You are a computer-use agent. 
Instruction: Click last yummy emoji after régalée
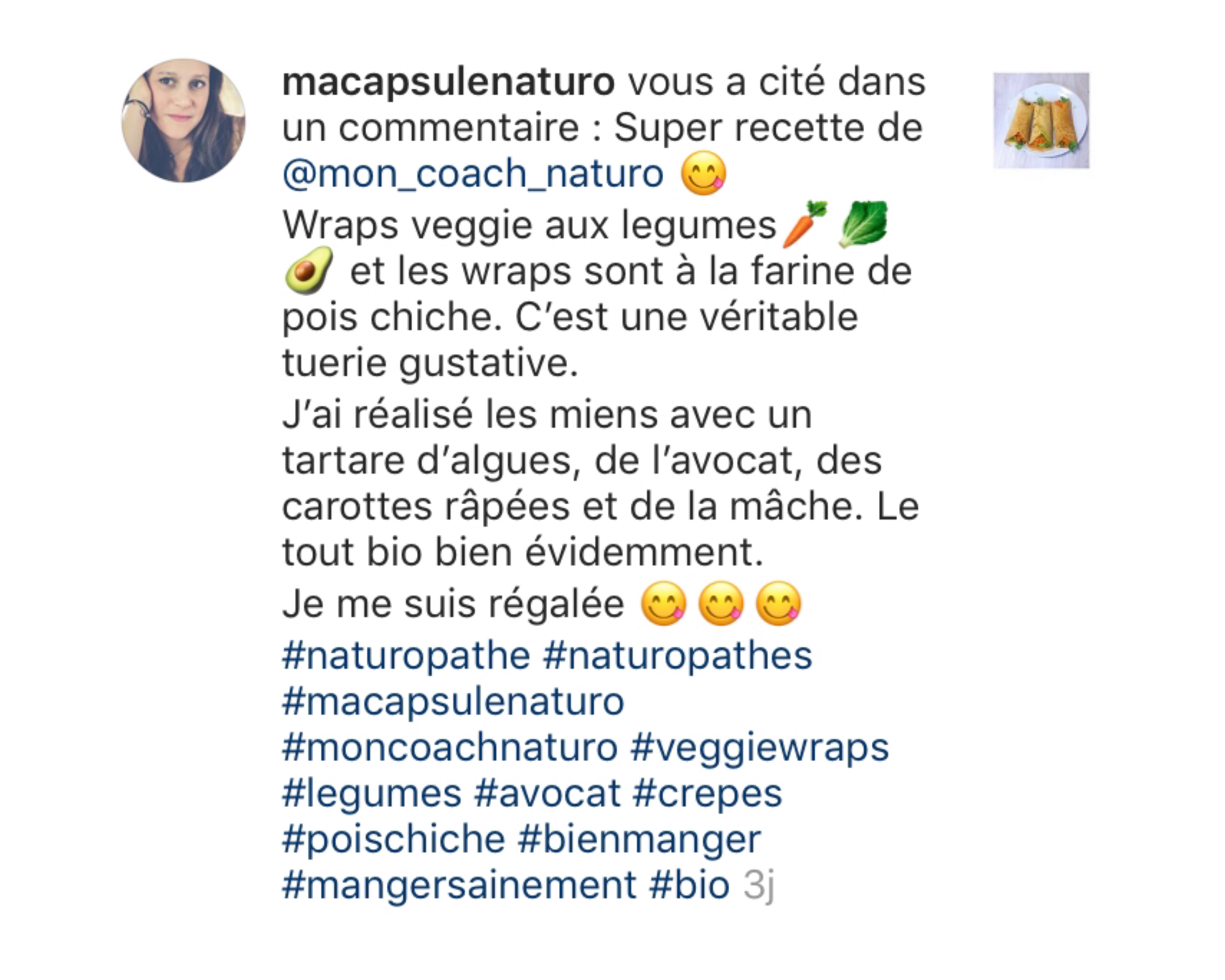point(778,603)
